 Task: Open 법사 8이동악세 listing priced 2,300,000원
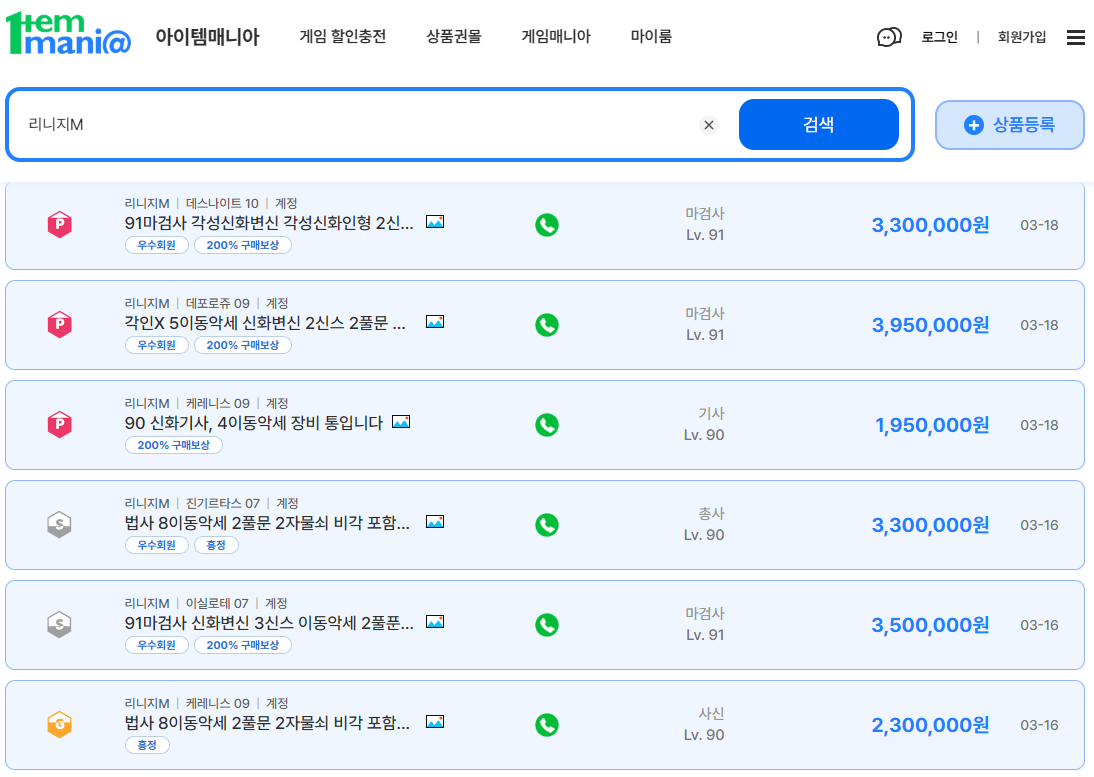pyautogui.click(x=267, y=723)
